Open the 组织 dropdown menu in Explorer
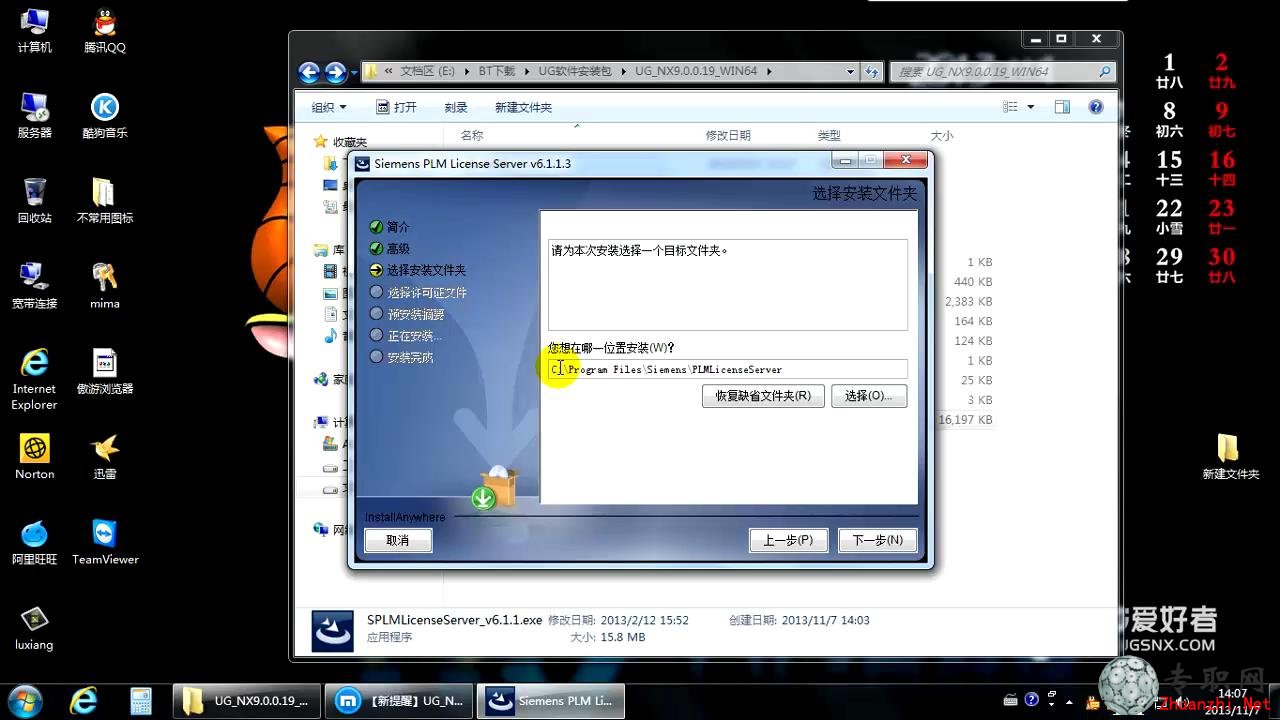The width and height of the screenshot is (1280, 720). click(329, 107)
